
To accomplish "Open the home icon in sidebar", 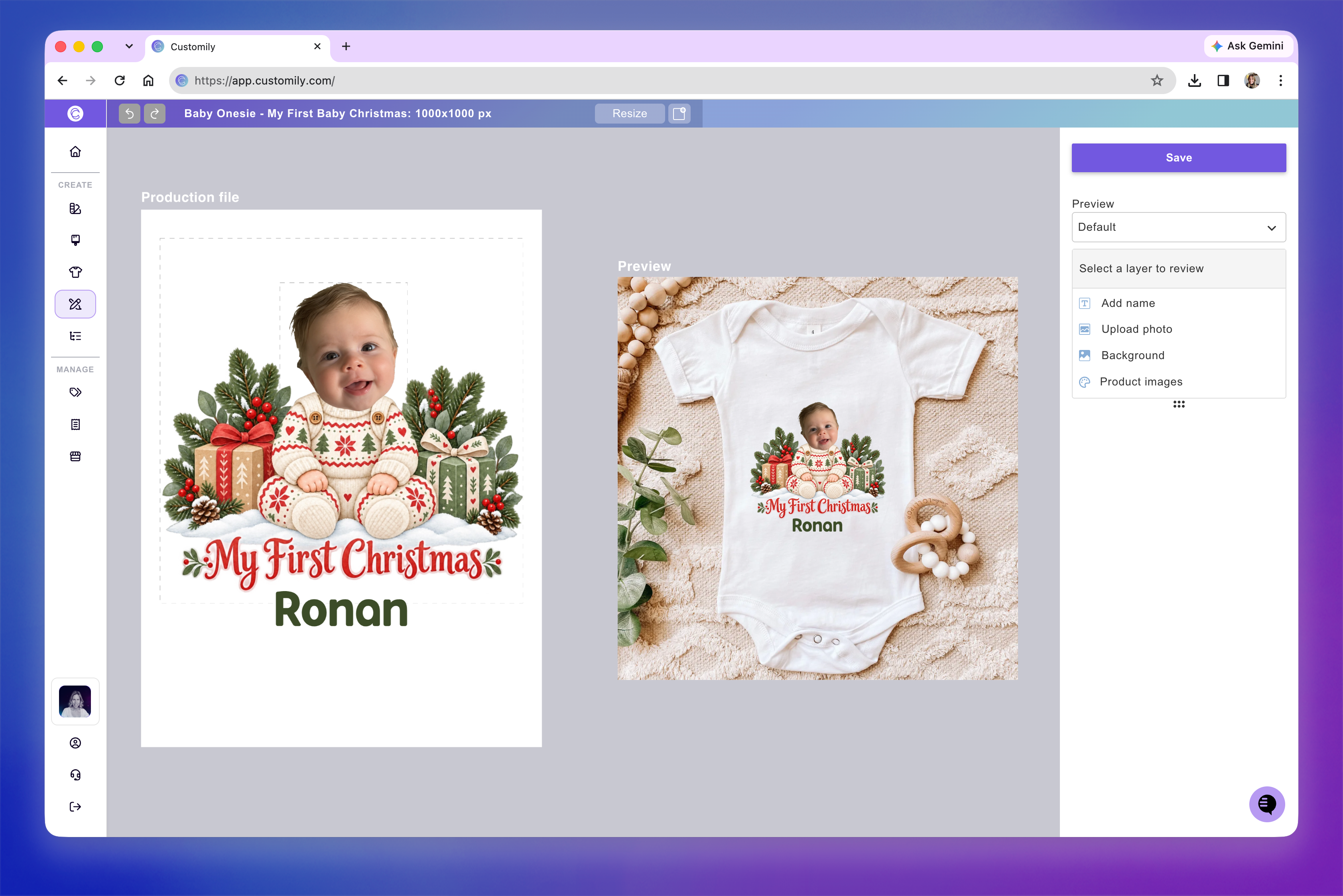I will pyautogui.click(x=75, y=151).
